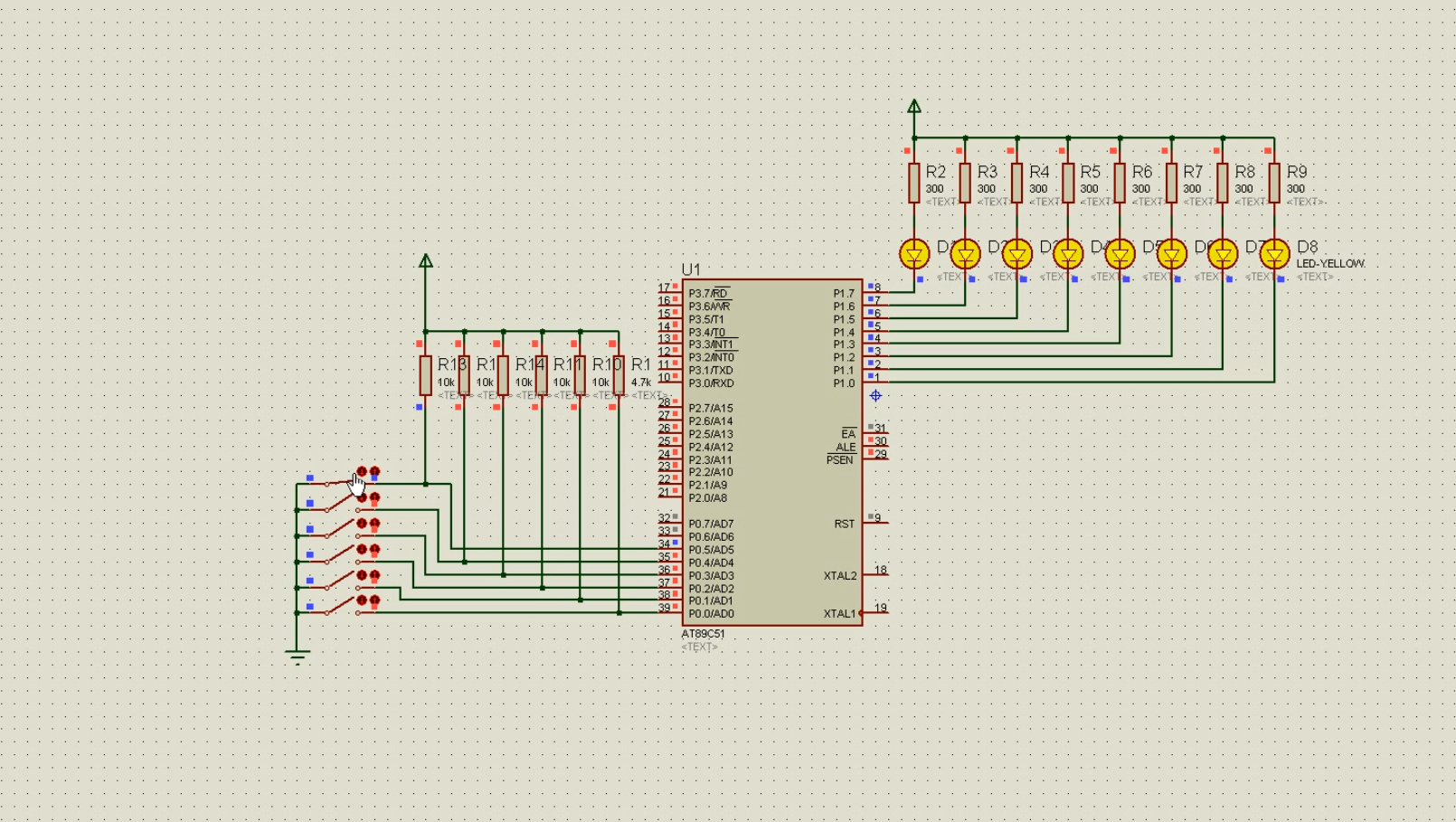This screenshot has width=1456, height=822.
Task: Select the D2 yellow LED wired to P1.6
Action: pos(965,254)
